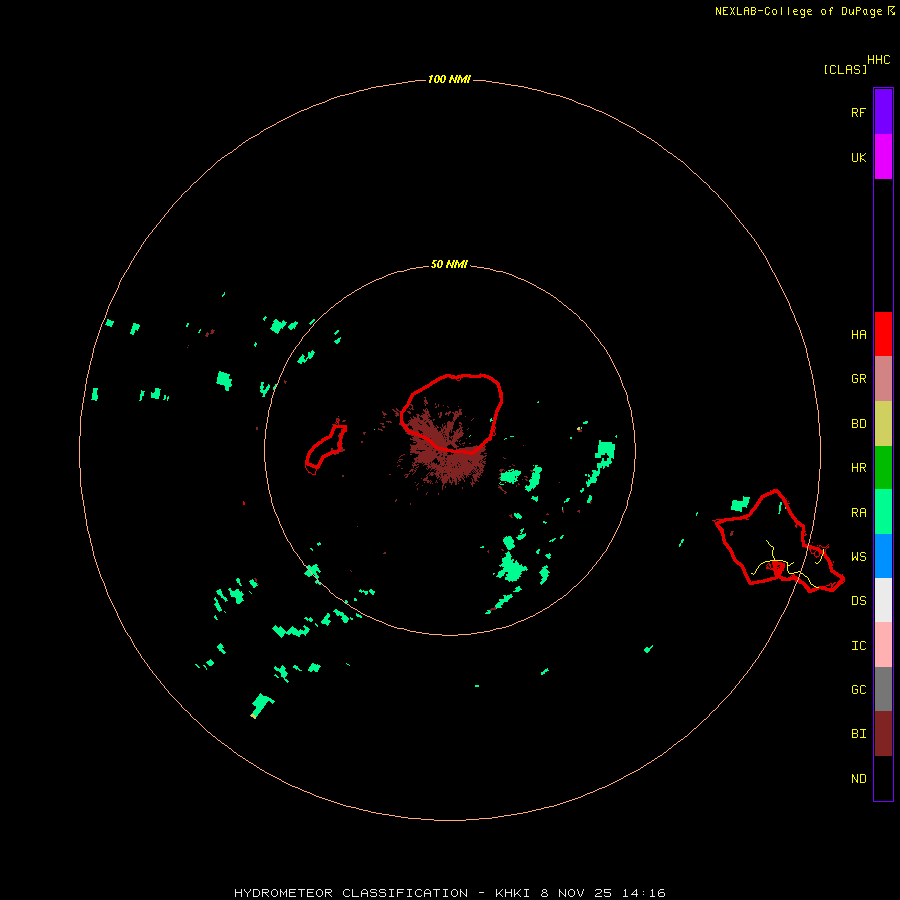Click the HA red legend swatch
900x900 pixels.
click(x=883, y=334)
